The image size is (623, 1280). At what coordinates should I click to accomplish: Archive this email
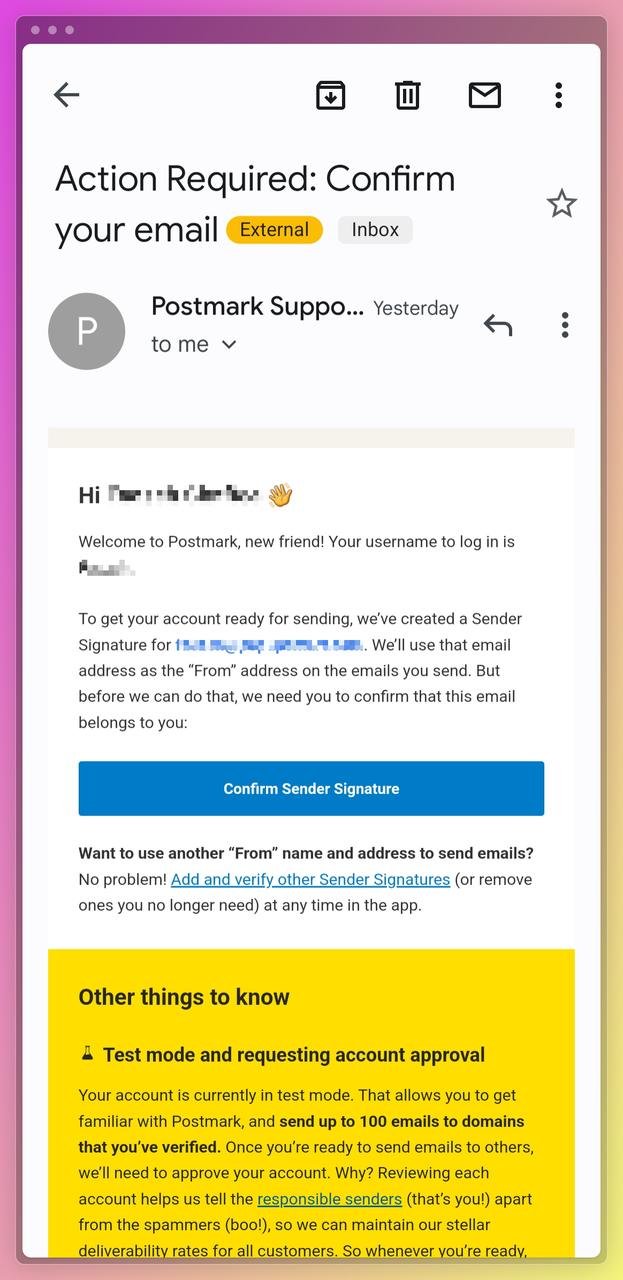click(x=331, y=95)
